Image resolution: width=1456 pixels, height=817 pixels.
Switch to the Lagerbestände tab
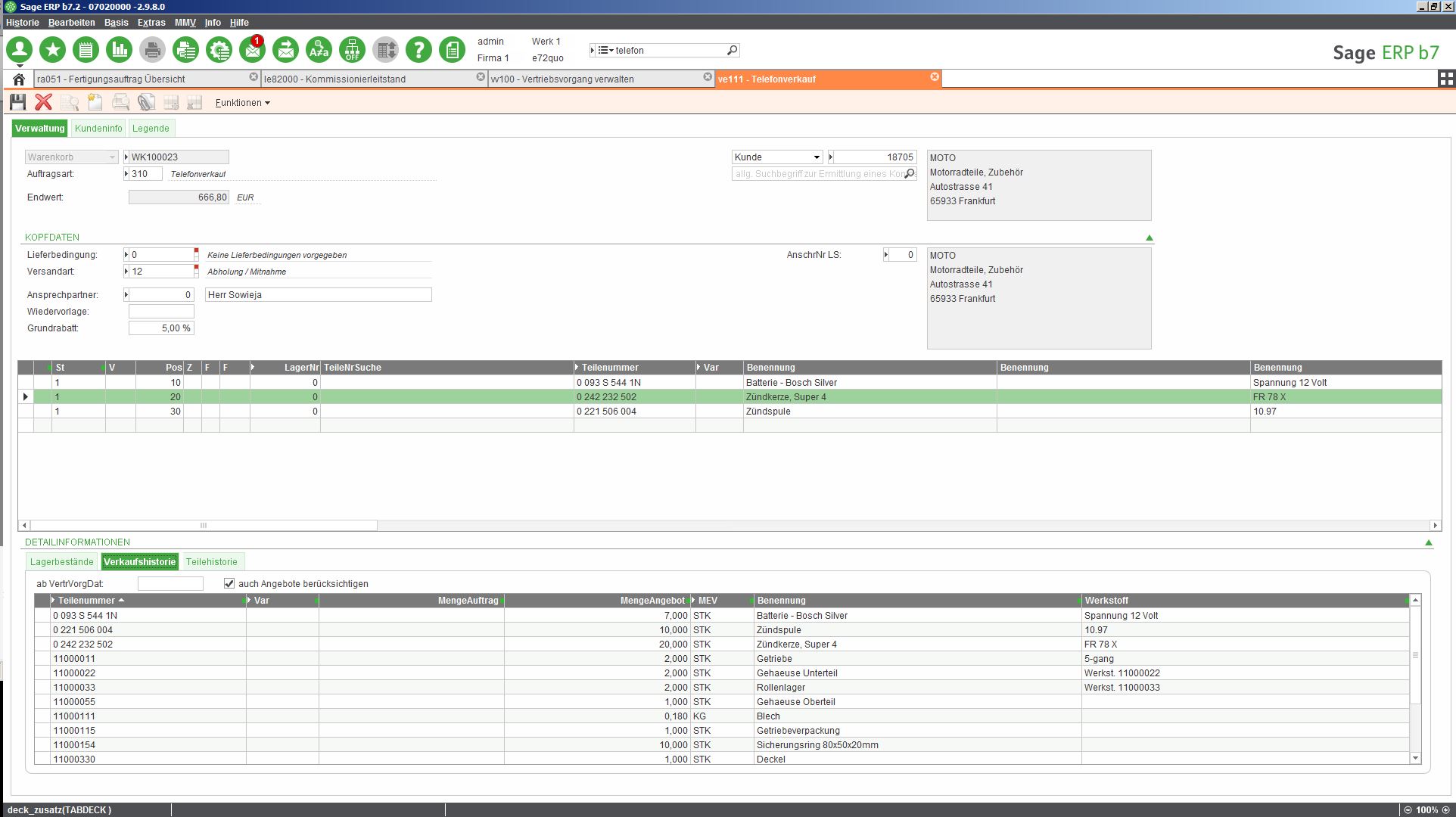[x=62, y=562]
